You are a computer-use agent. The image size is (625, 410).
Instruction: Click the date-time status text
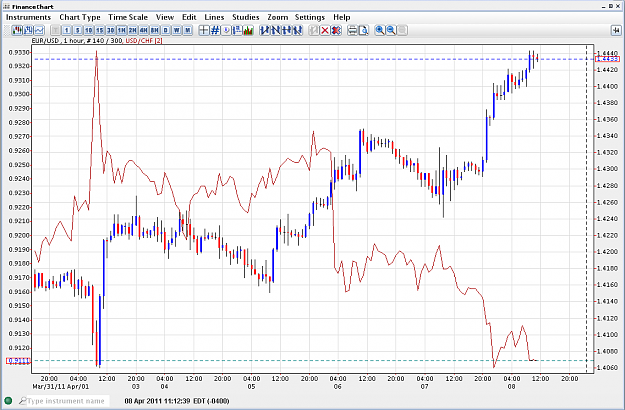coord(177,401)
